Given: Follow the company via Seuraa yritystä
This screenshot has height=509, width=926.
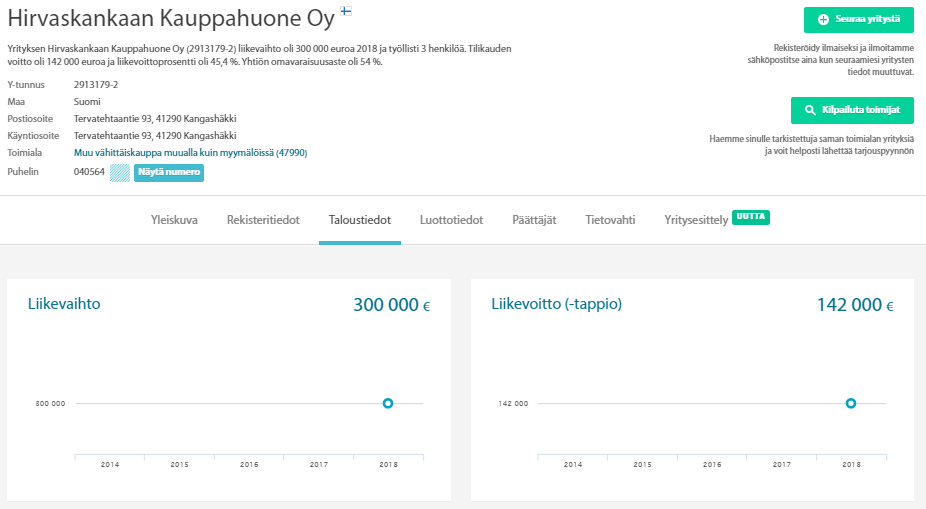Looking at the screenshot, I should (x=859, y=19).
